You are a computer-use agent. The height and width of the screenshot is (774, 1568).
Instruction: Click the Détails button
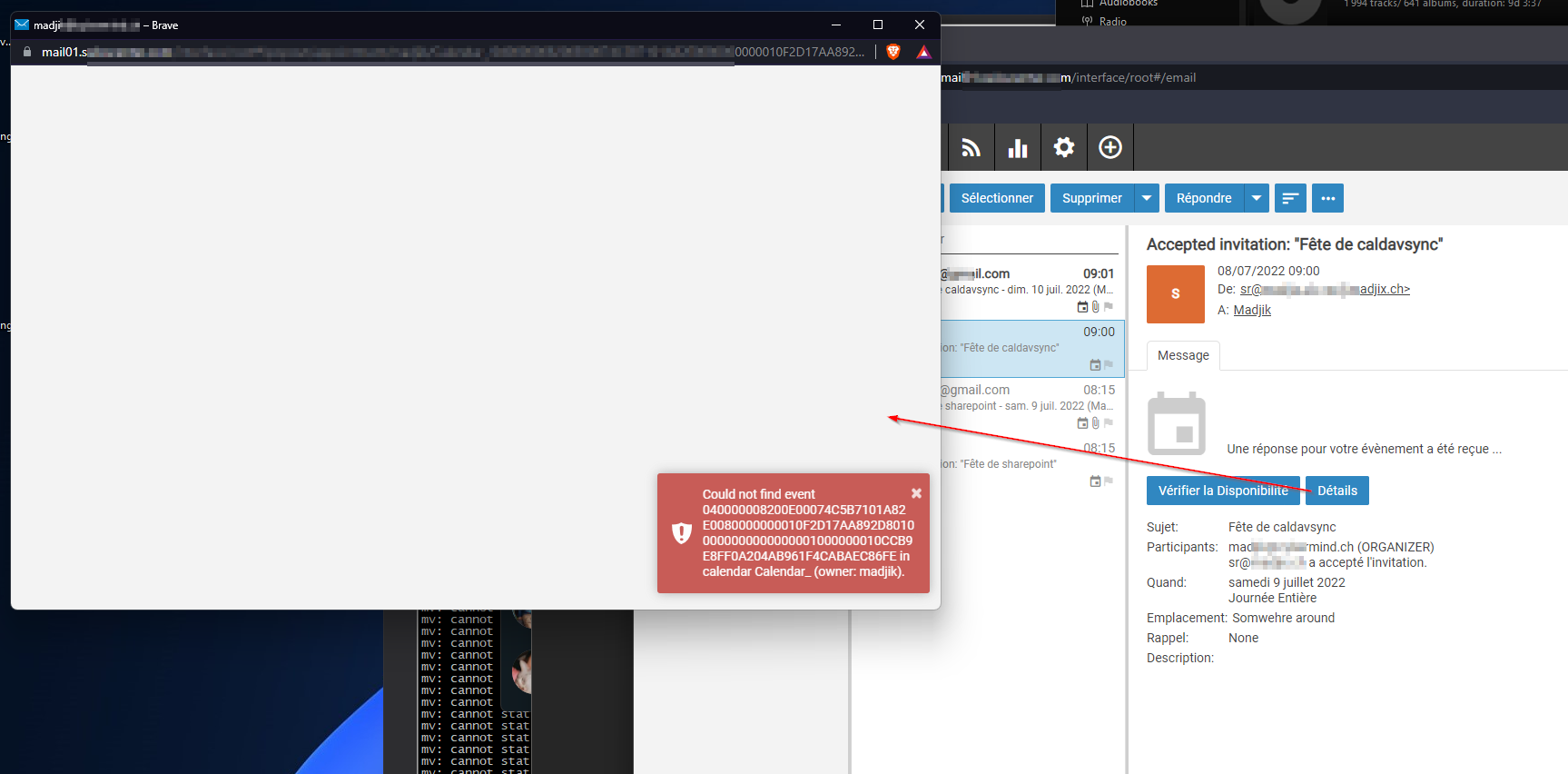pos(1336,491)
